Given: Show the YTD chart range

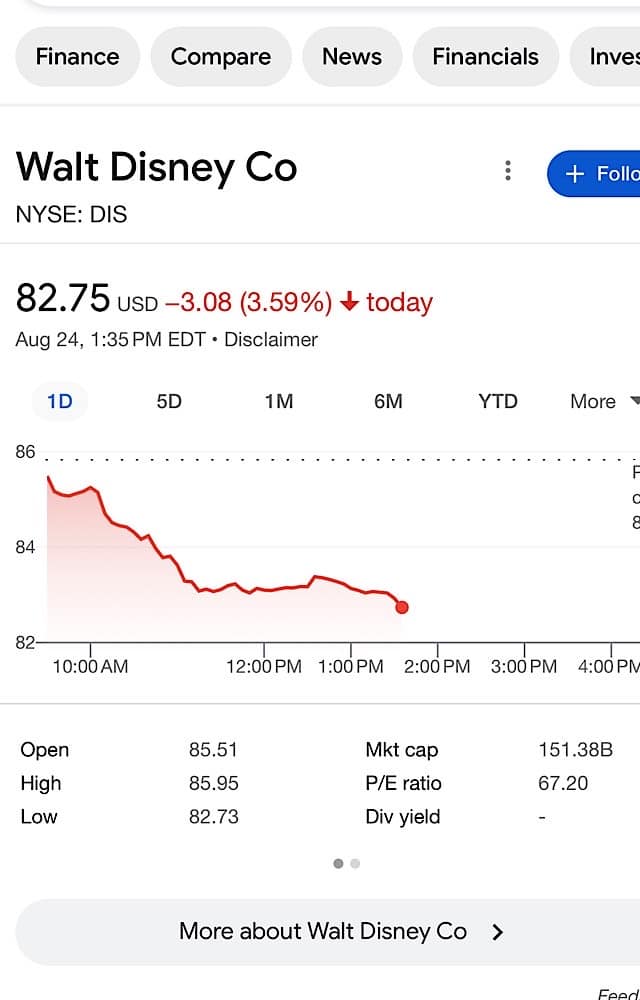Looking at the screenshot, I should point(498,402).
